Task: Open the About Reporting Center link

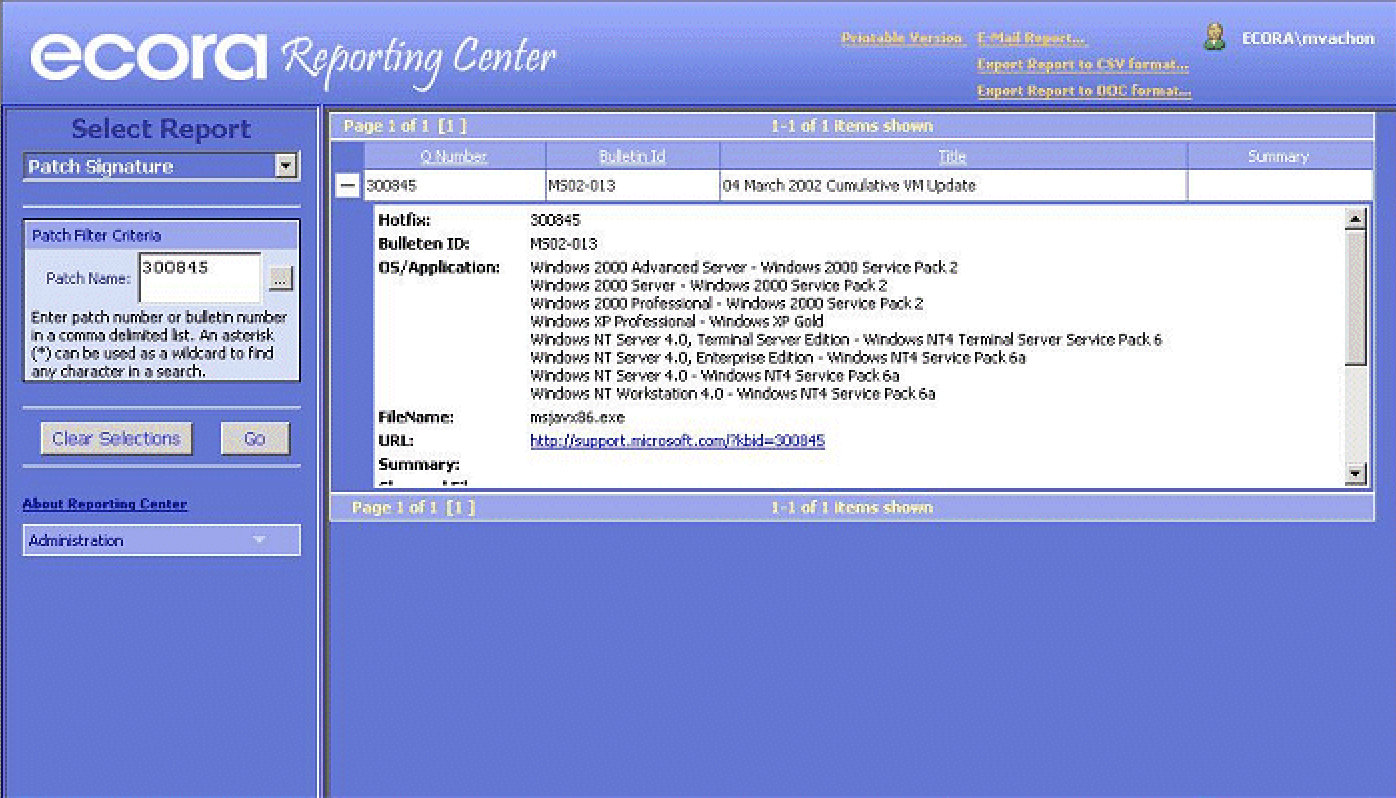Action: [105, 504]
